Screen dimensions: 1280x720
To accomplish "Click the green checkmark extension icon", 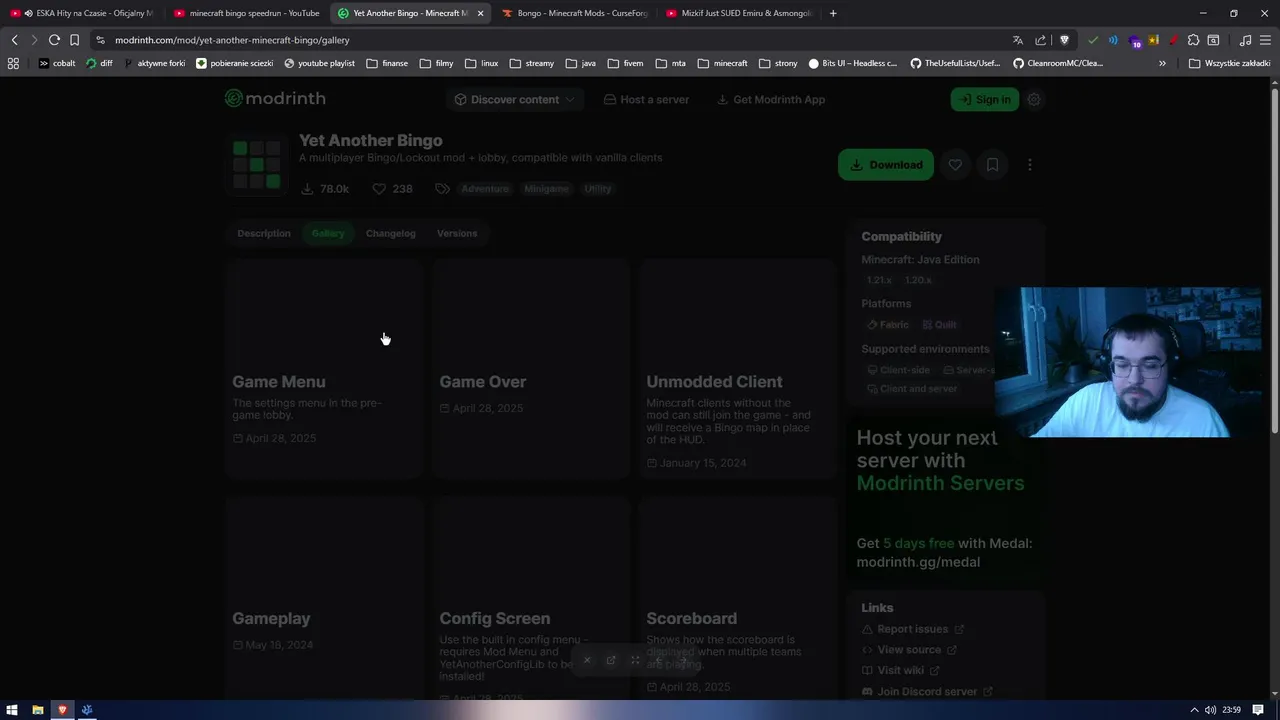I will point(1093,40).
